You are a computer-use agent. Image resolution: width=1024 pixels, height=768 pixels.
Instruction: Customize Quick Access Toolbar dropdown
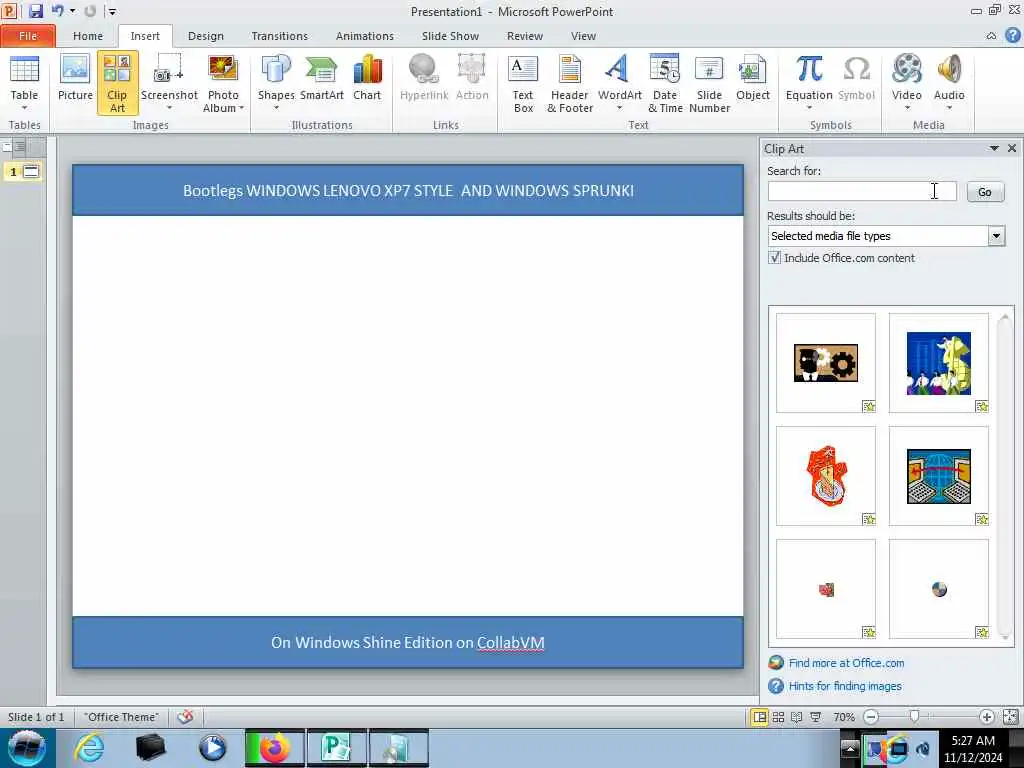[112, 12]
